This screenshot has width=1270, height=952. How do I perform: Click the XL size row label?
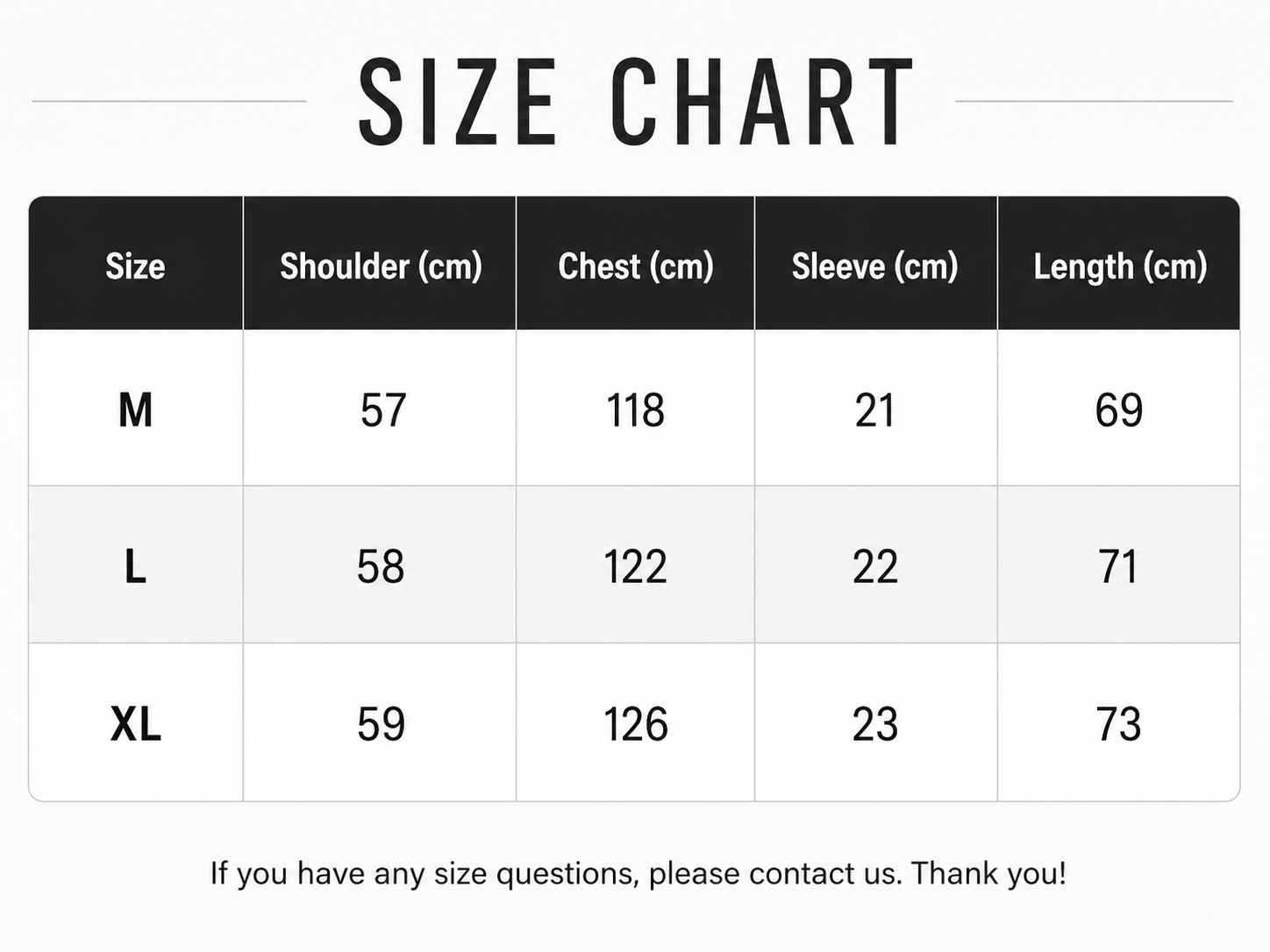[x=136, y=724]
